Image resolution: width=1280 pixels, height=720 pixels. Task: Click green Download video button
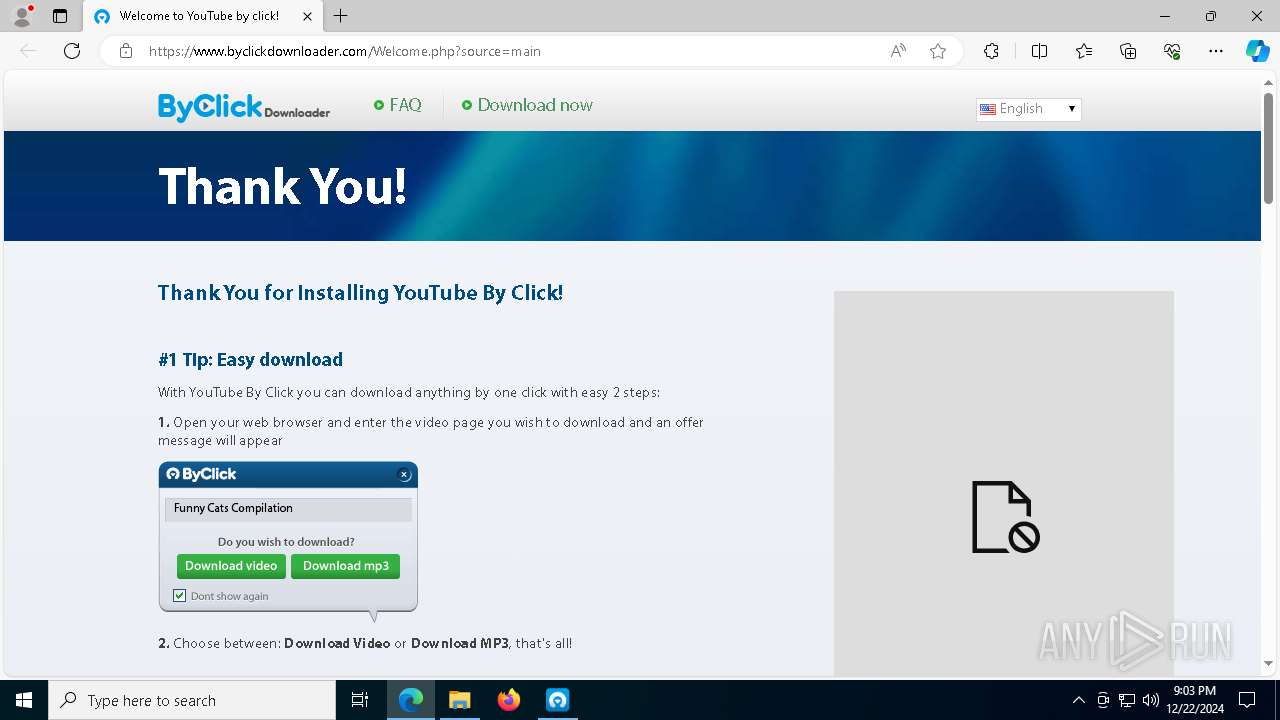click(231, 566)
